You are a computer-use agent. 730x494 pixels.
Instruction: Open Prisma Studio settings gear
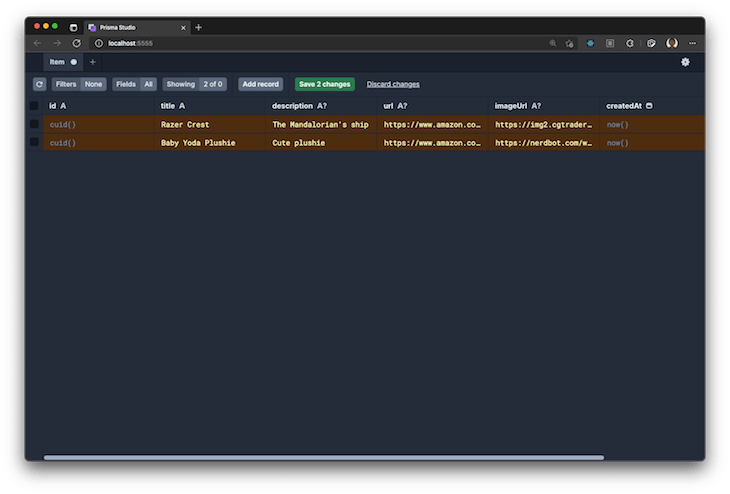pos(685,62)
